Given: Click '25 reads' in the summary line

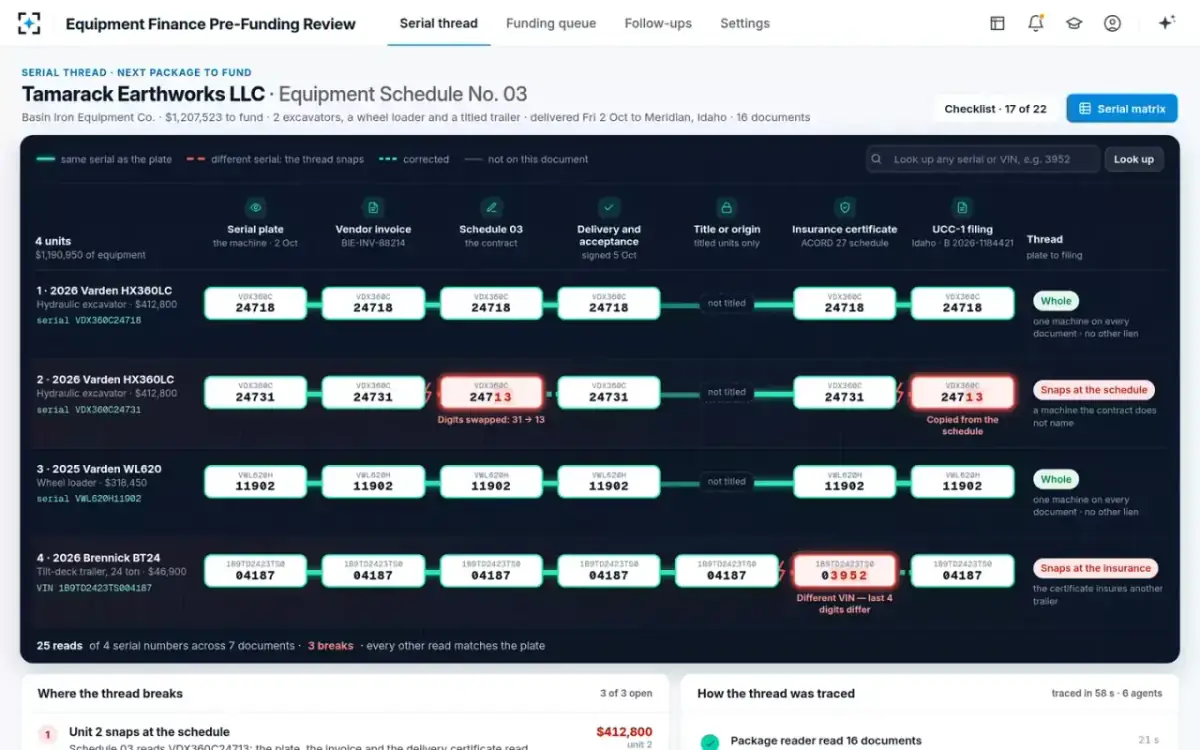Looking at the screenshot, I should pyautogui.click(x=60, y=646).
